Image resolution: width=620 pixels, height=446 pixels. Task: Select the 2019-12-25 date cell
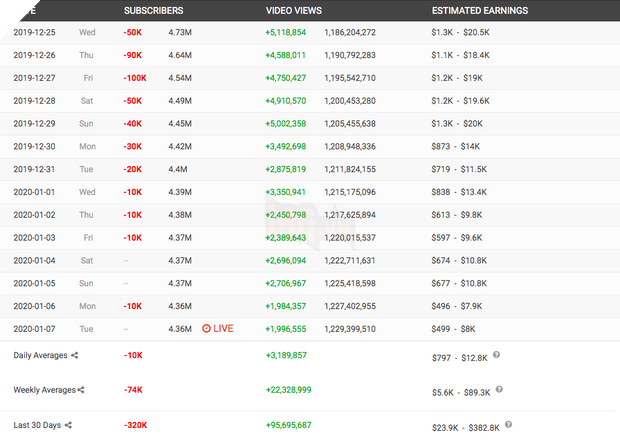pyautogui.click(x=36, y=32)
